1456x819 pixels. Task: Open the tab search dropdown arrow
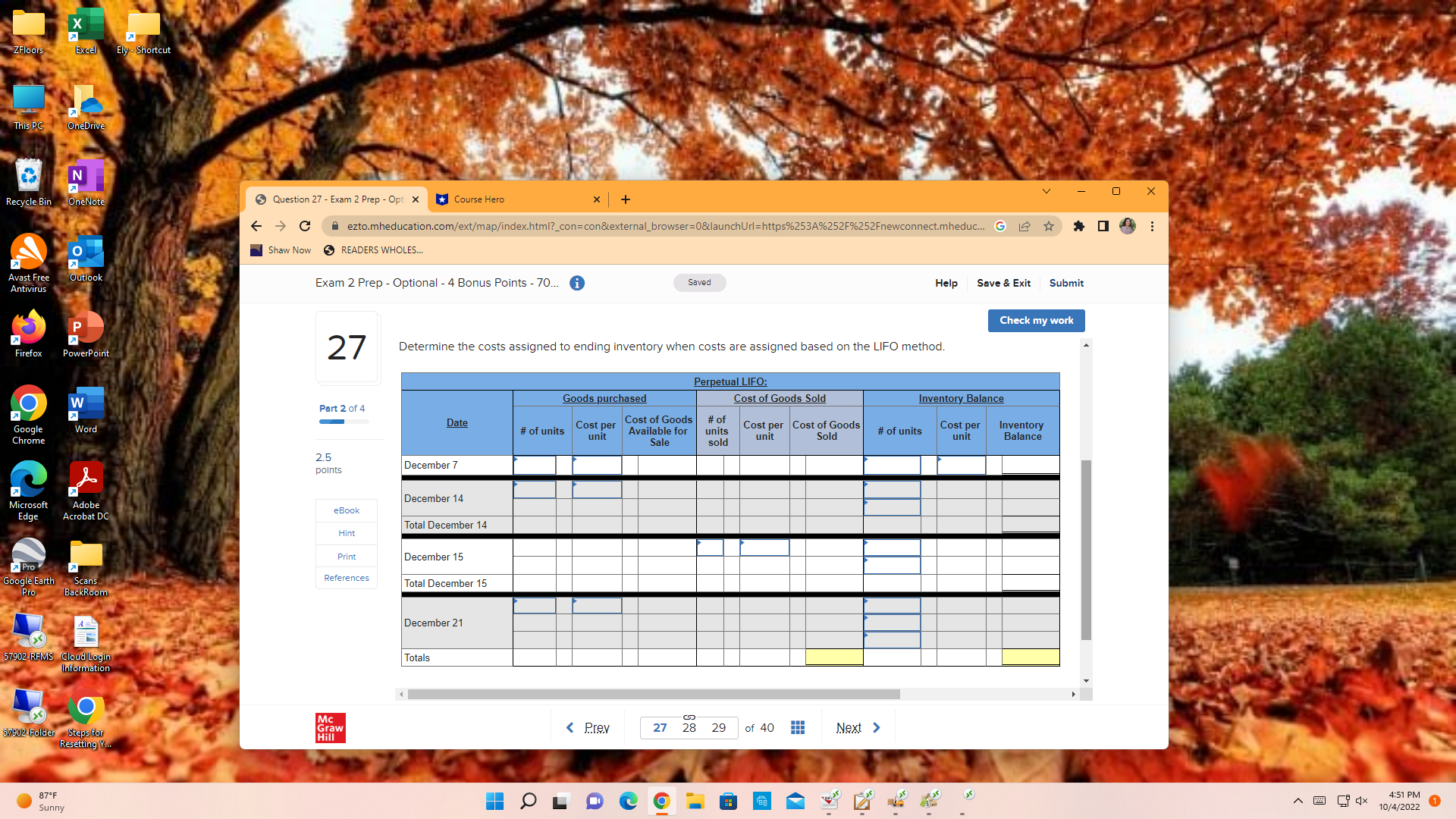pos(1046,191)
